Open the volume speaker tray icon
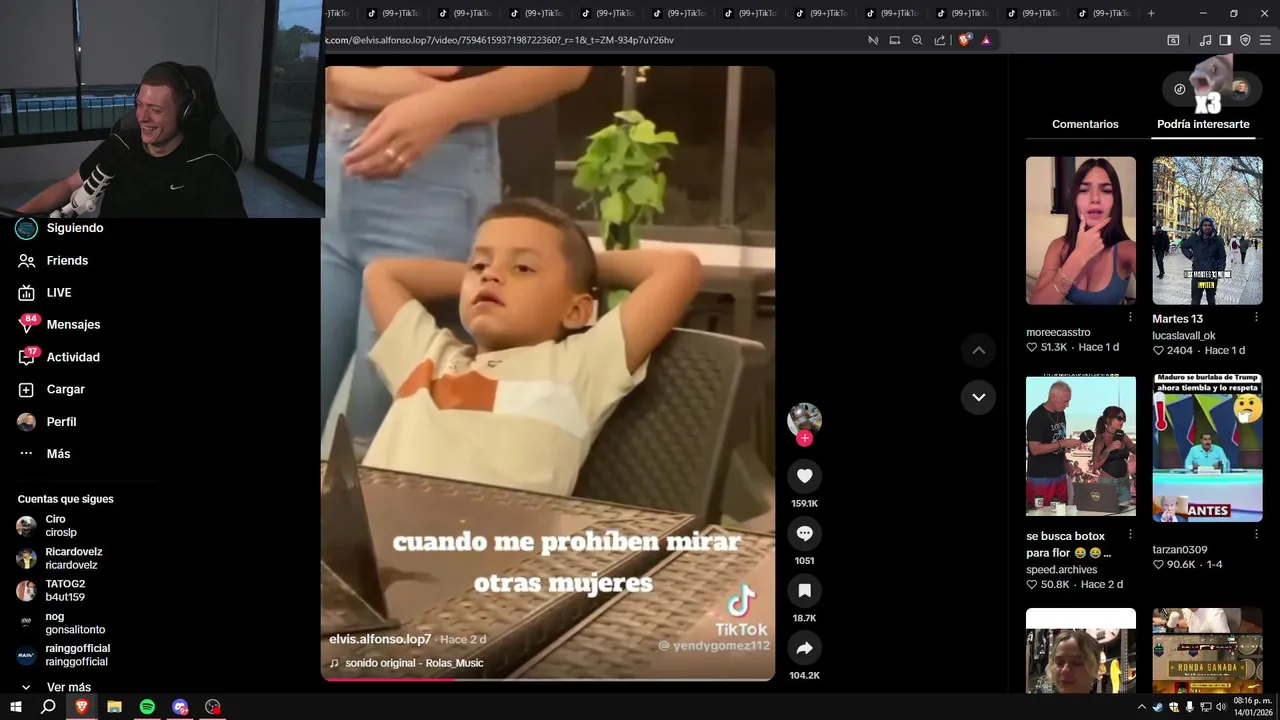The height and width of the screenshot is (720, 1280). point(1221,707)
